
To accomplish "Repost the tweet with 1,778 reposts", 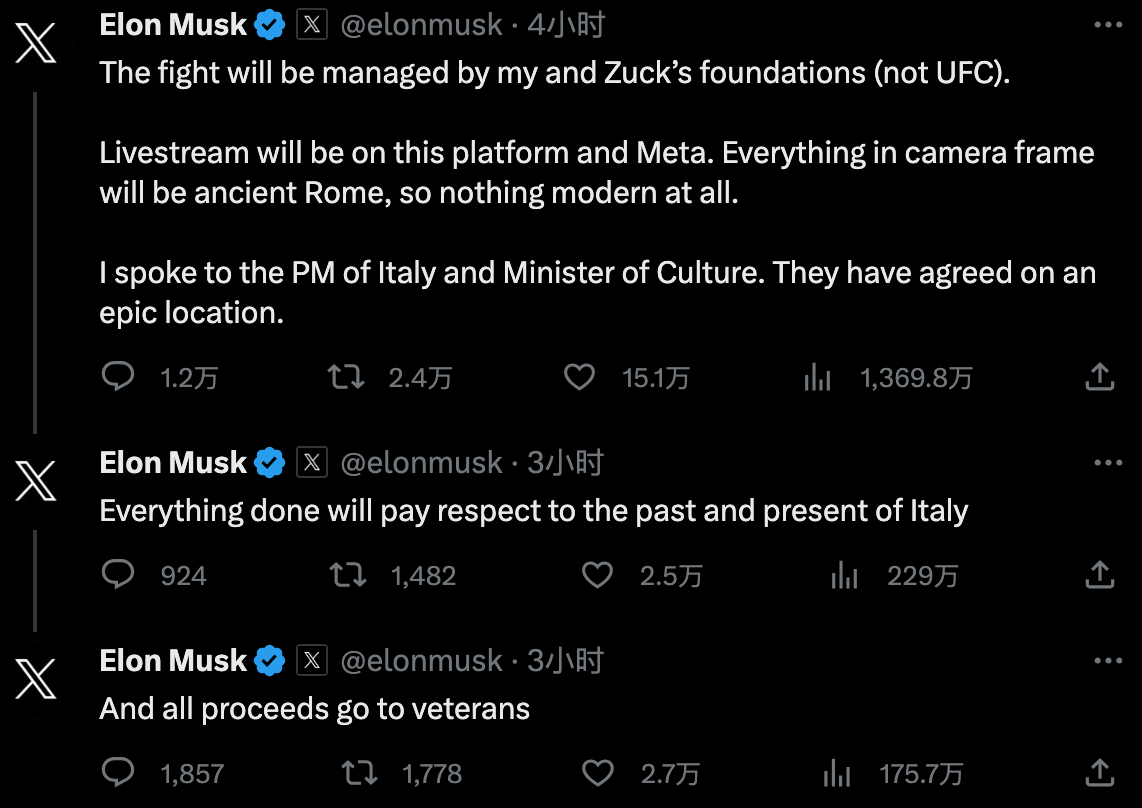I will (x=359, y=773).
